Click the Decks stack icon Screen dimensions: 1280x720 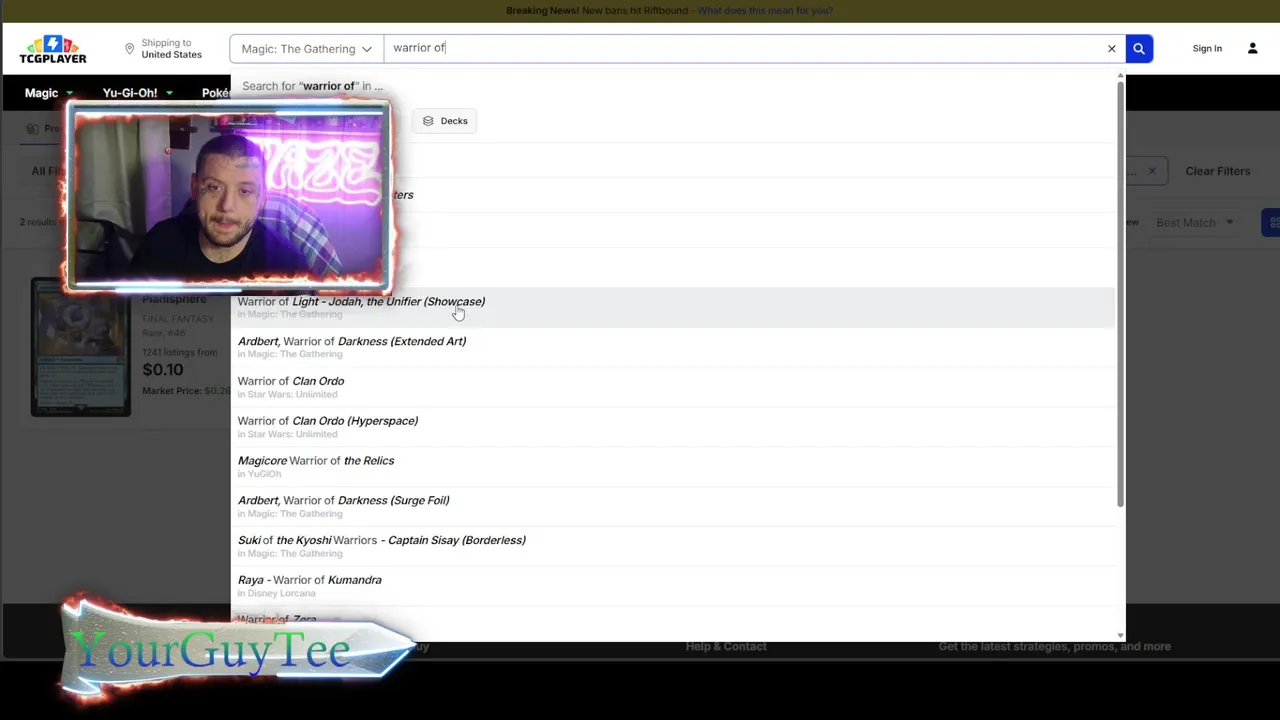[x=428, y=121]
